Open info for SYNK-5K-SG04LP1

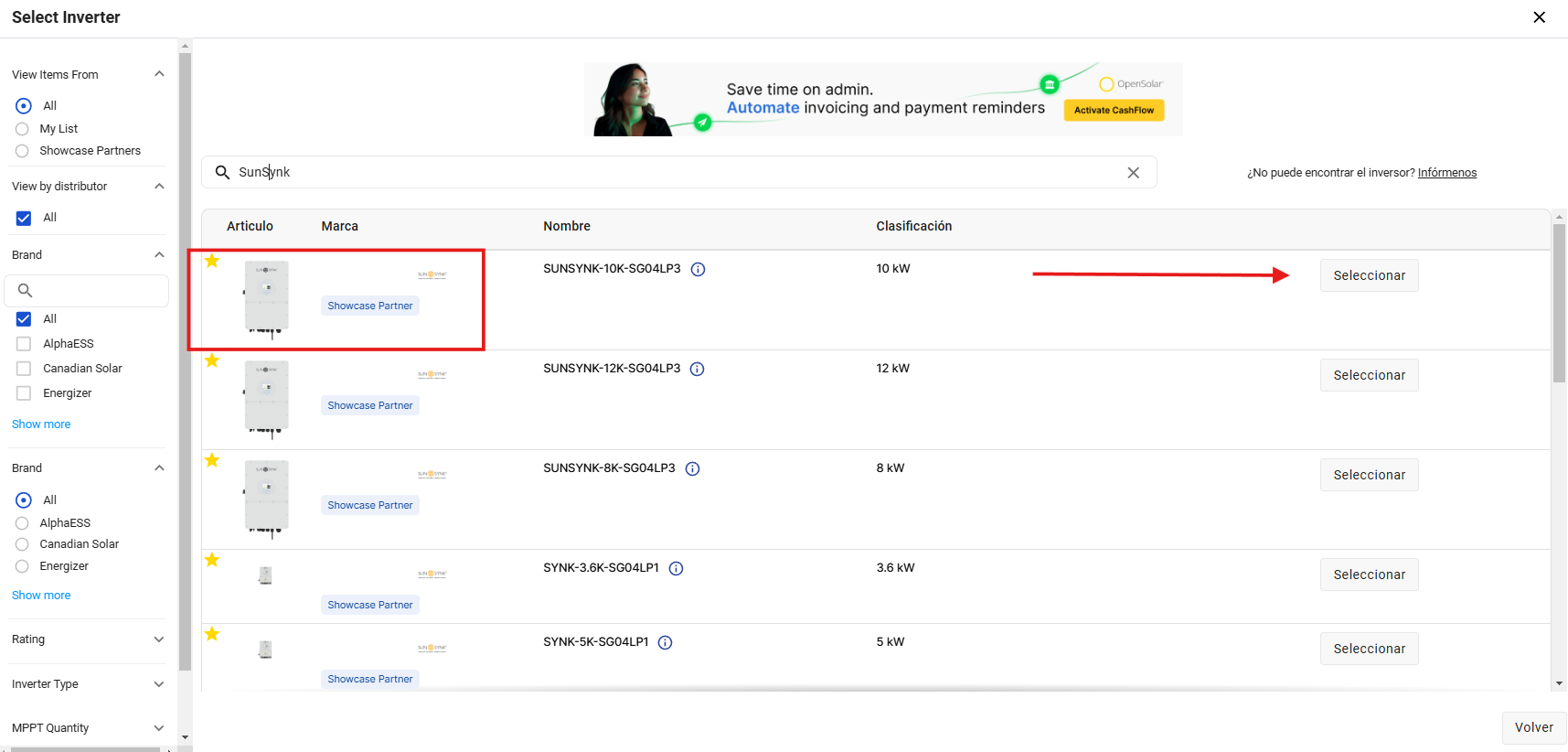(666, 642)
